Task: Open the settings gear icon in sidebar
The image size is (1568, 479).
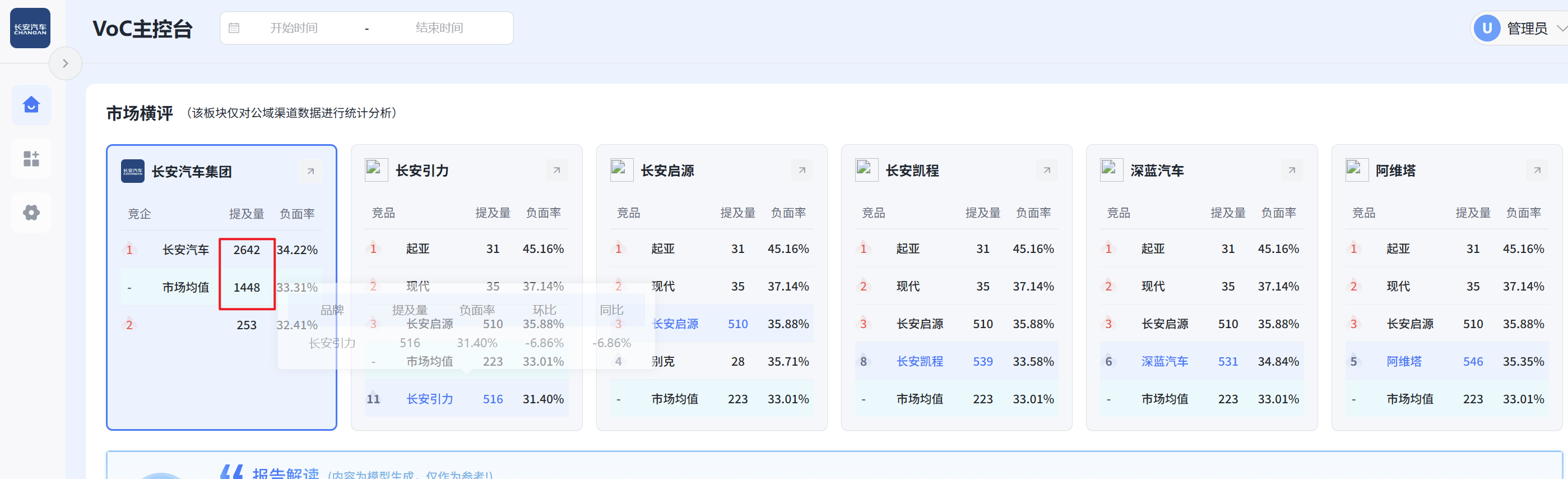Action: pos(31,213)
